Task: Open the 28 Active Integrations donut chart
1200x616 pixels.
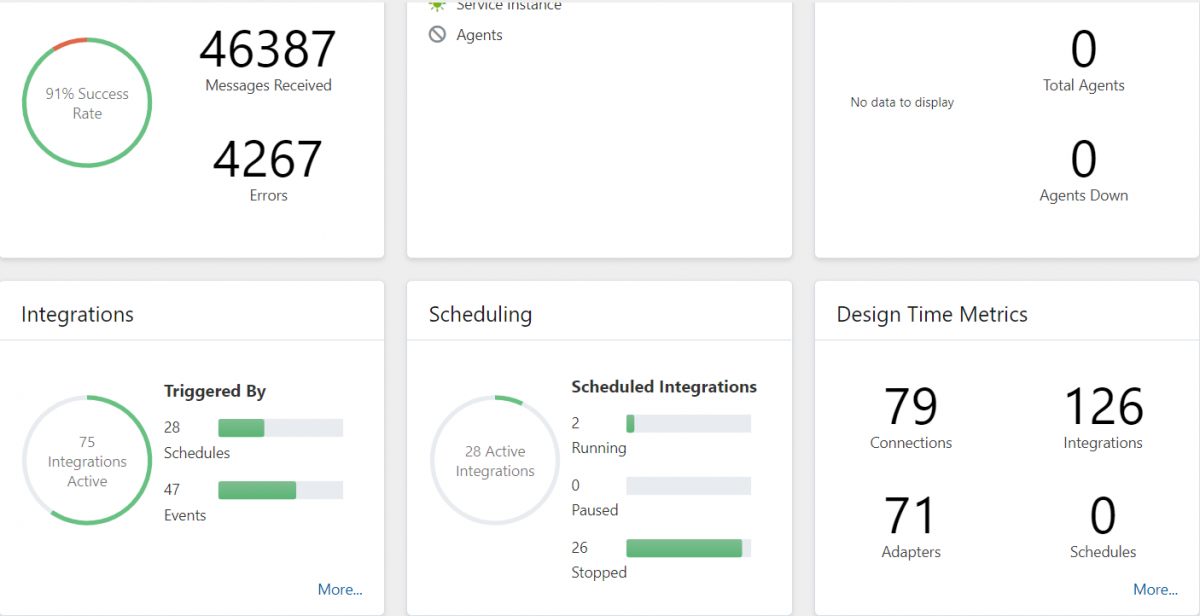Action: pos(494,460)
